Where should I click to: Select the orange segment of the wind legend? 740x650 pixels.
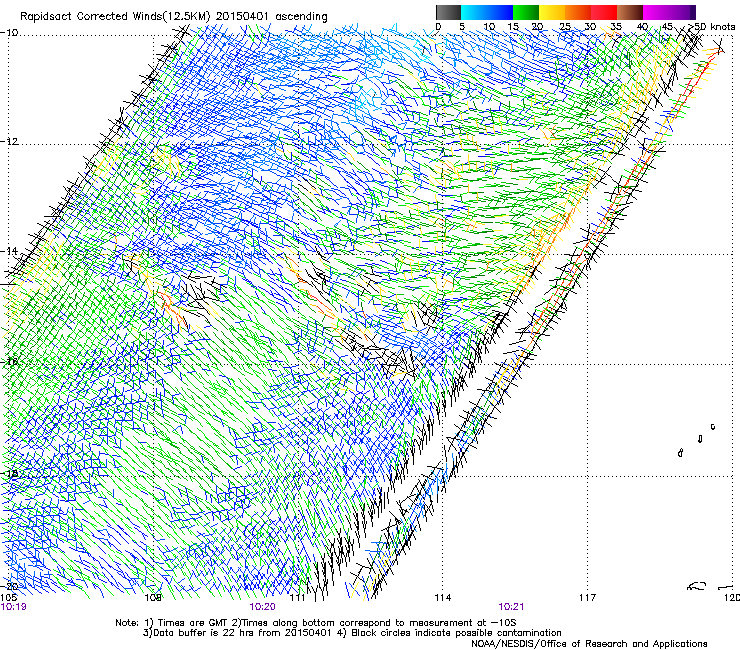(578, 12)
